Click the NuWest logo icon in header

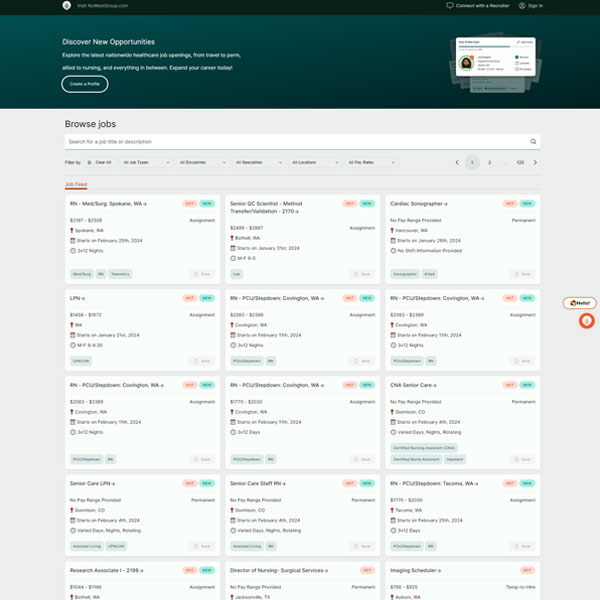(67, 5)
